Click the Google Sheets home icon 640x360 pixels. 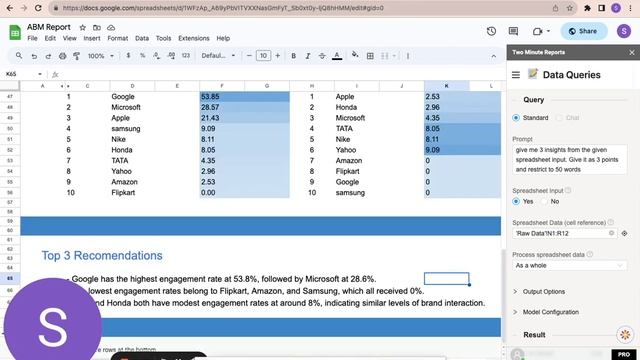coord(15,32)
